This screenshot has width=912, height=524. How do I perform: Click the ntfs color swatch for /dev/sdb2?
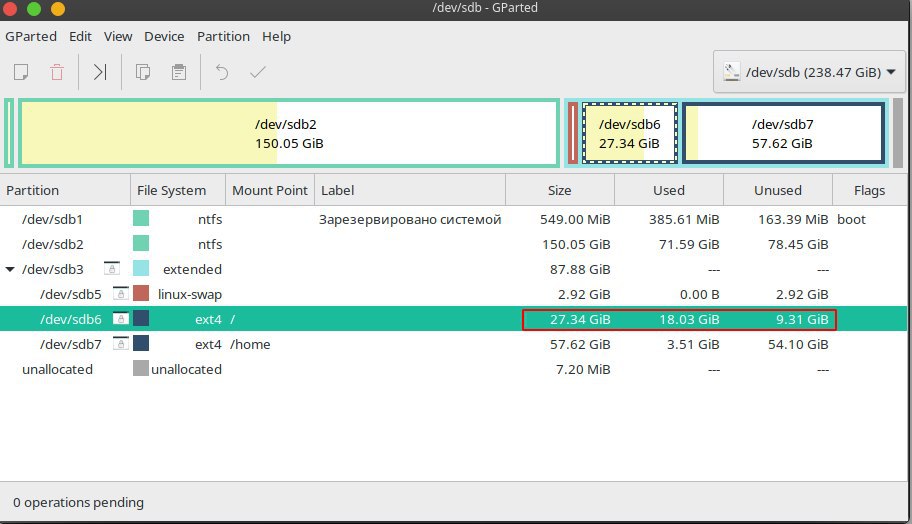click(x=141, y=243)
